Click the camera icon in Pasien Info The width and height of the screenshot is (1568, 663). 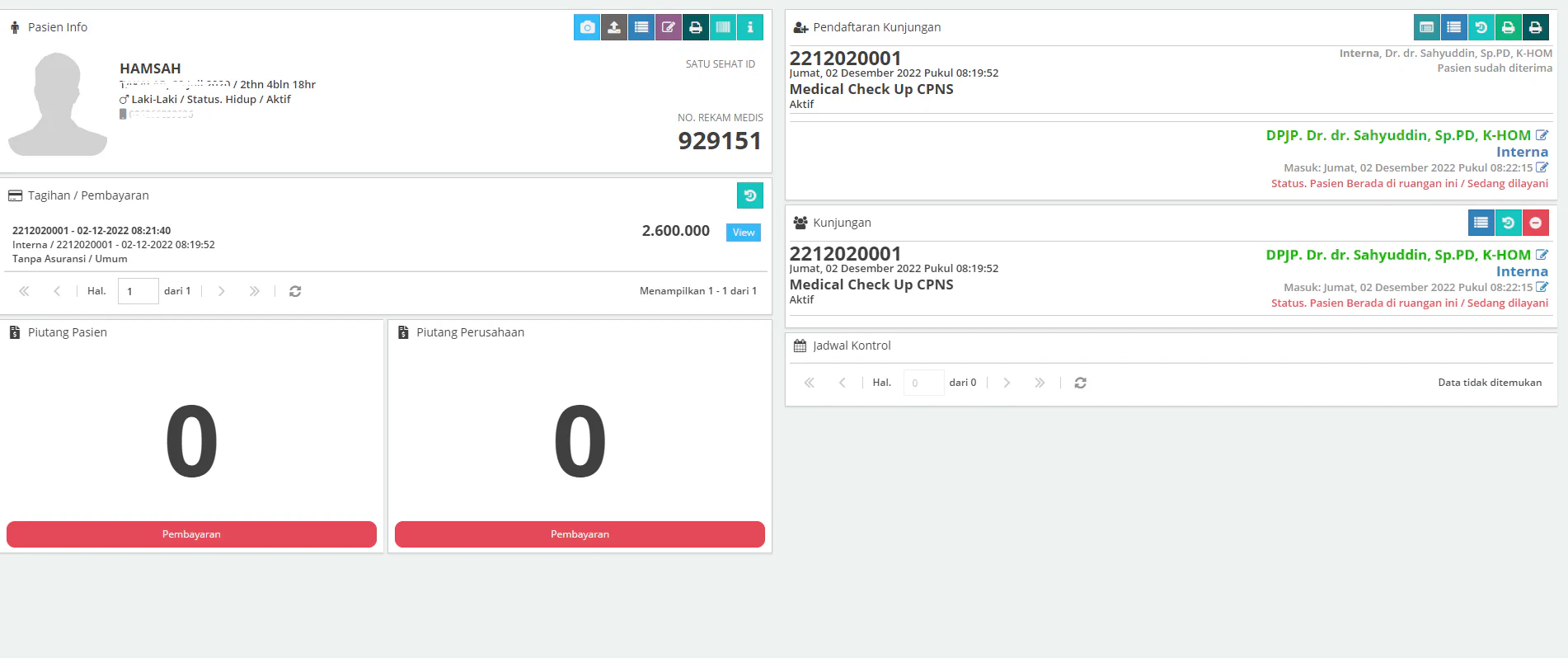point(587,27)
